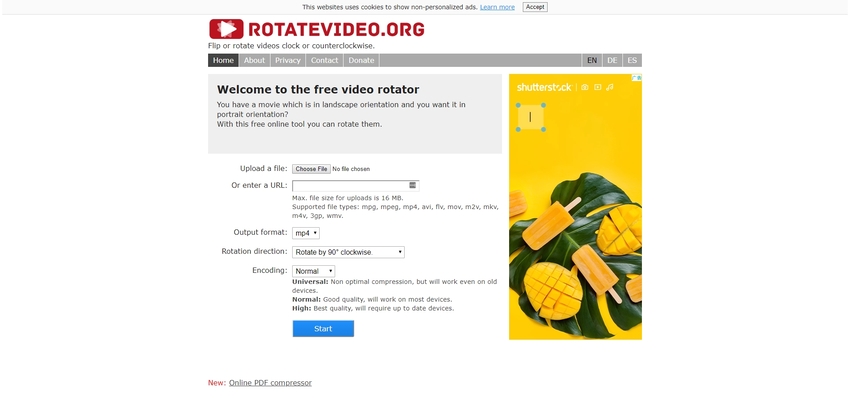The height and width of the screenshot is (415, 850).
Task: Open the Encoding Normal dropdown
Action: [313, 271]
